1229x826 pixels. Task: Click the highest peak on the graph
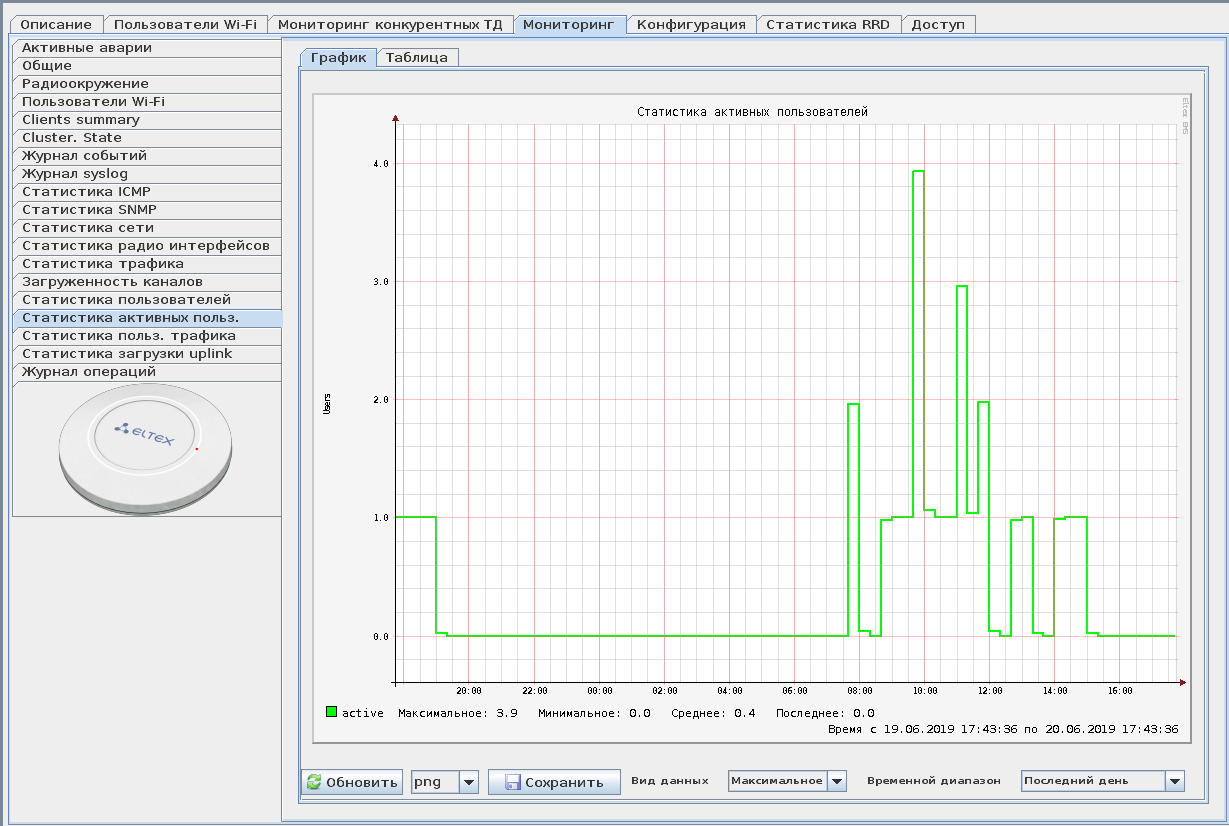(918, 171)
